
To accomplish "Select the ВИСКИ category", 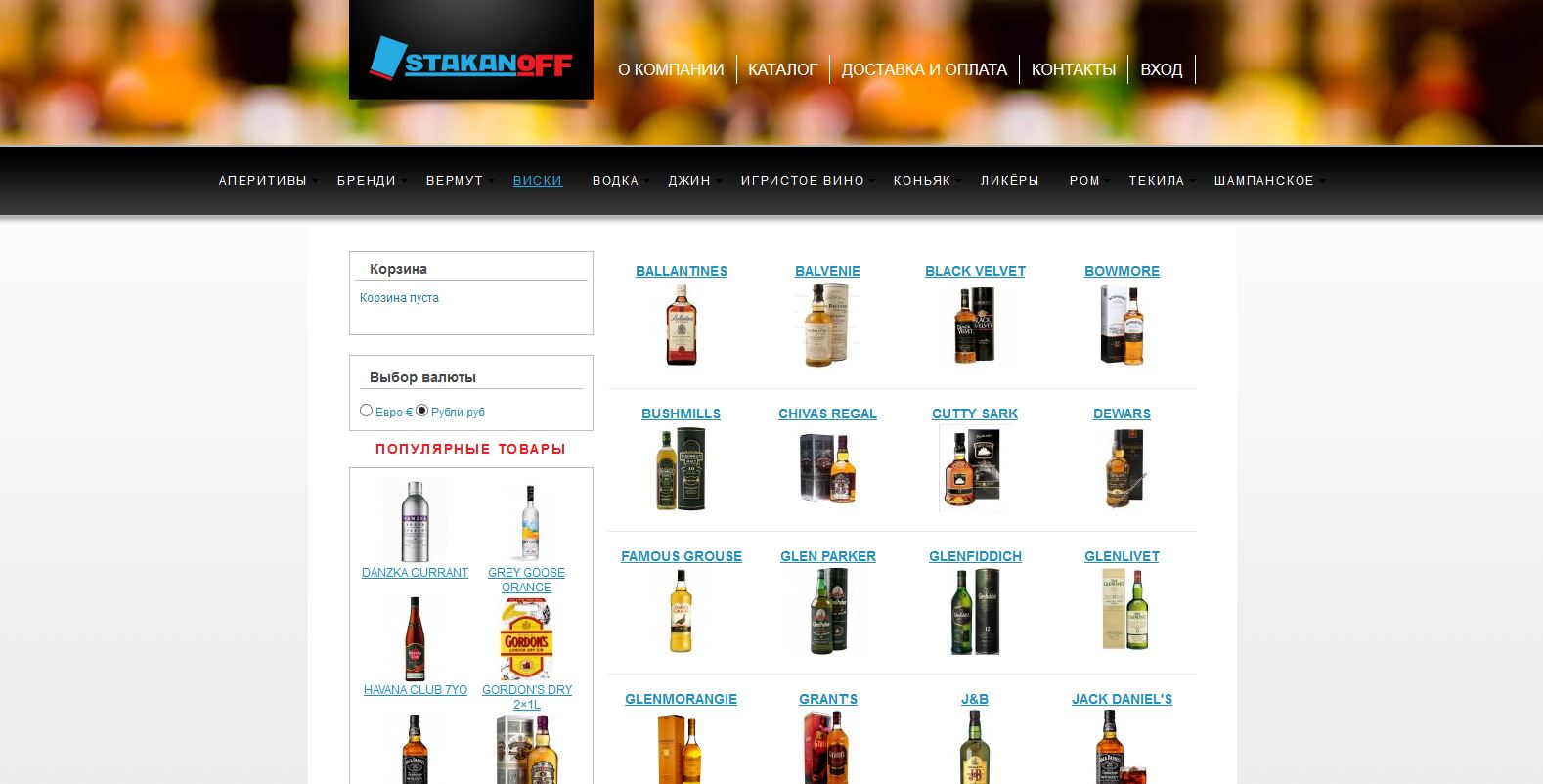I will 538,181.
